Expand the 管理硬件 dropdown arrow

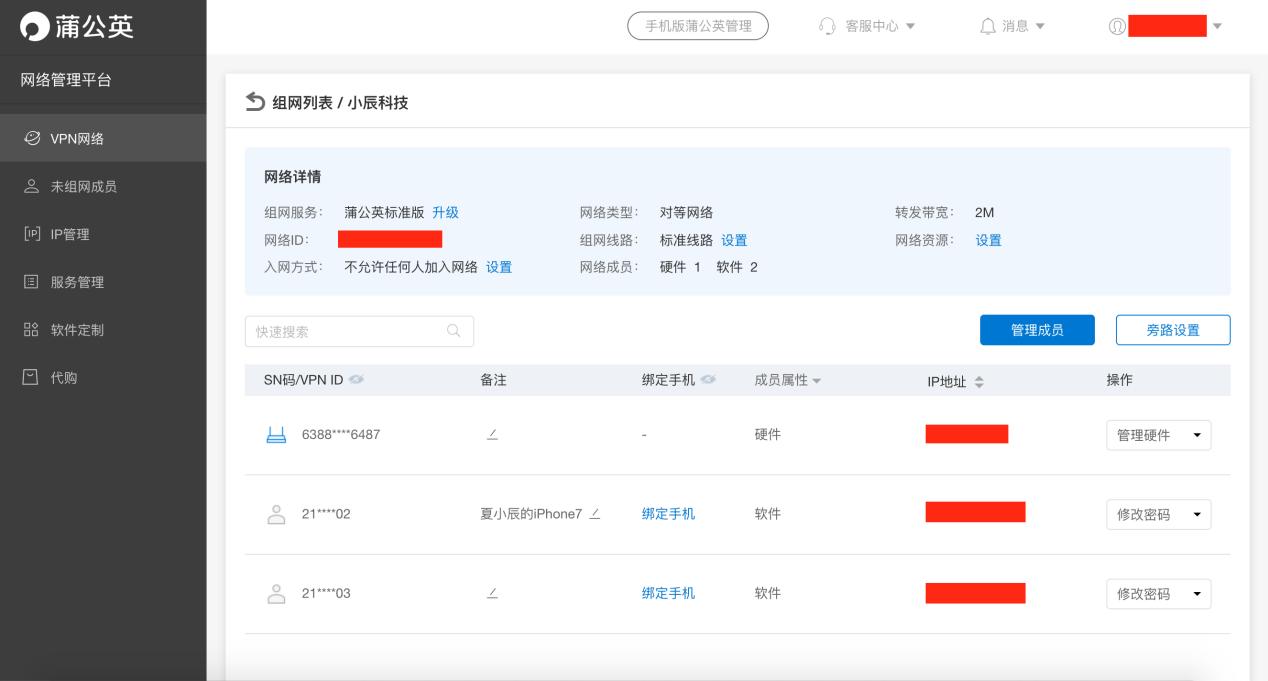click(x=1199, y=434)
